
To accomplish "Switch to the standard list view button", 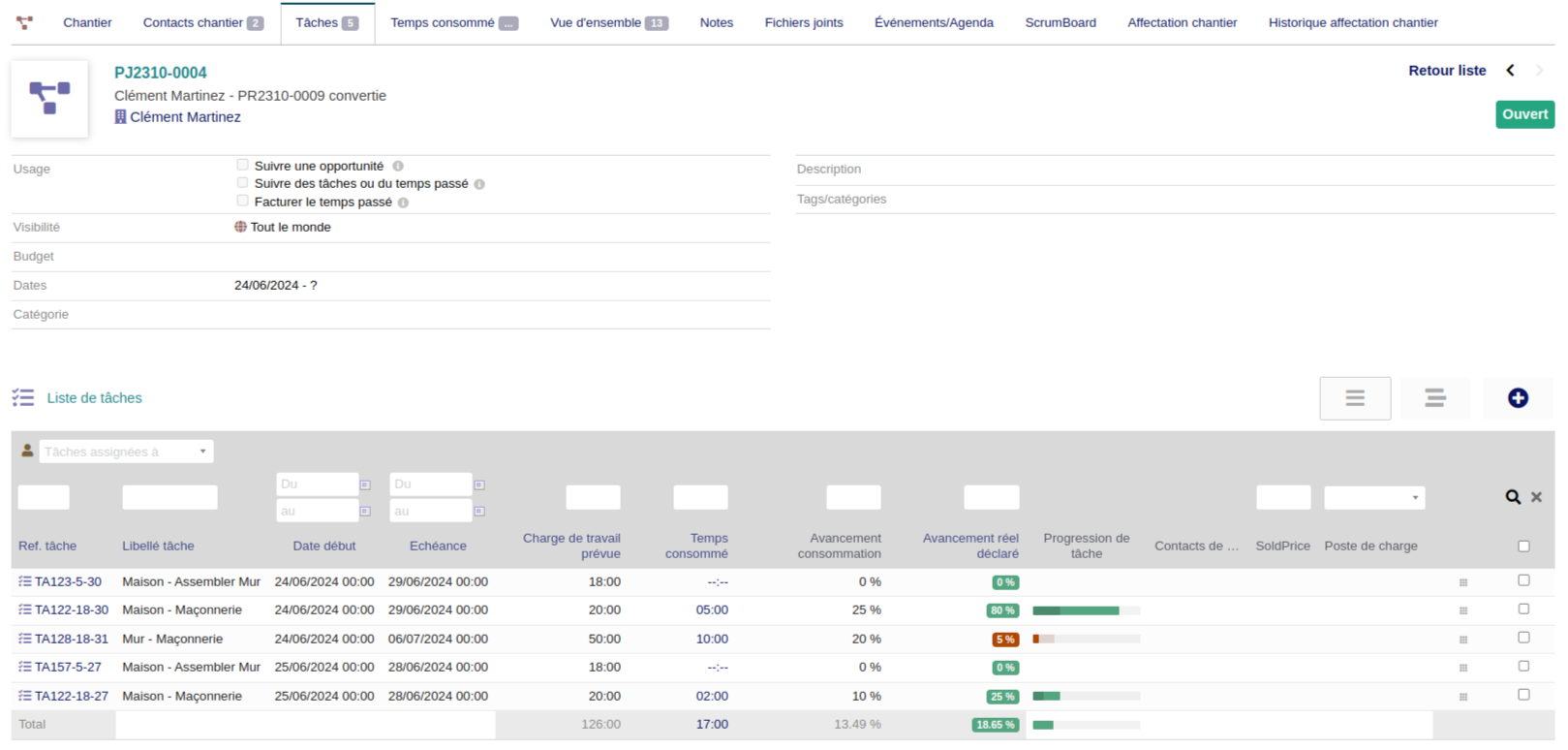I will click(1355, 398).
